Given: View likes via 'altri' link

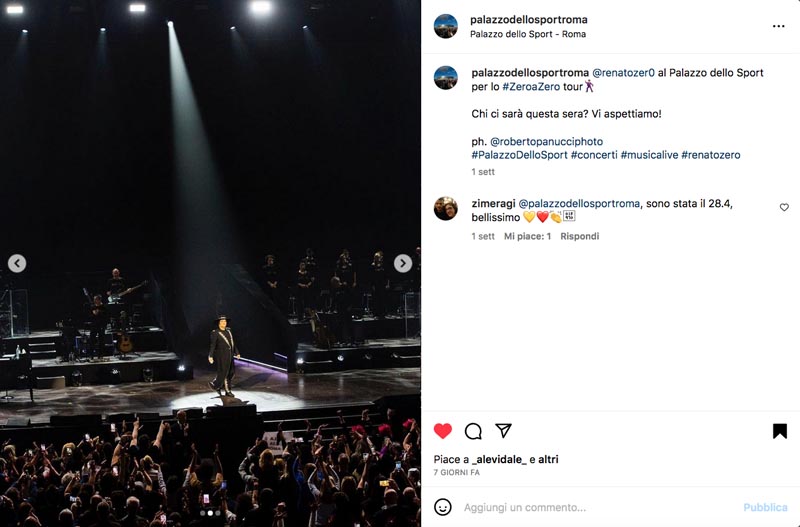Looking at the screenshot, I should click(x=548, y=459).
